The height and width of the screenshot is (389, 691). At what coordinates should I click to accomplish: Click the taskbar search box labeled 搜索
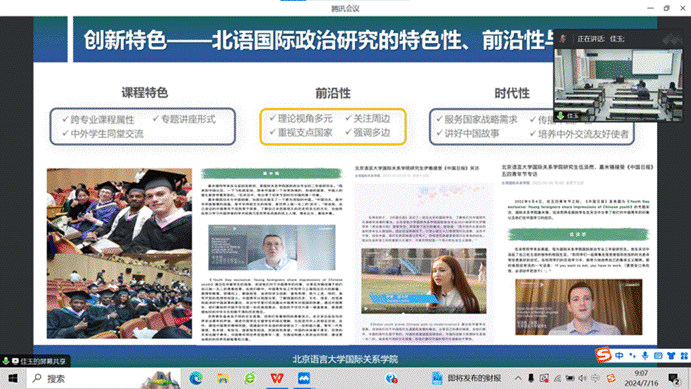[104, 378]
